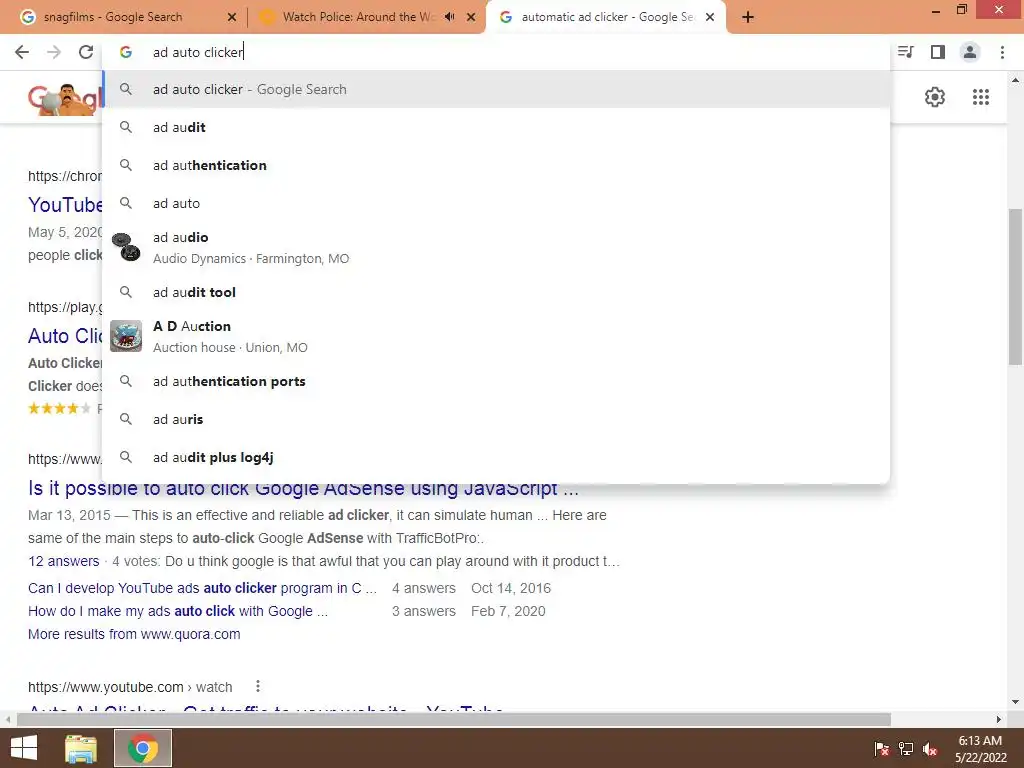Reload the current page
The height and width of the screenshot is (768, 1024).
click(86, 52)
